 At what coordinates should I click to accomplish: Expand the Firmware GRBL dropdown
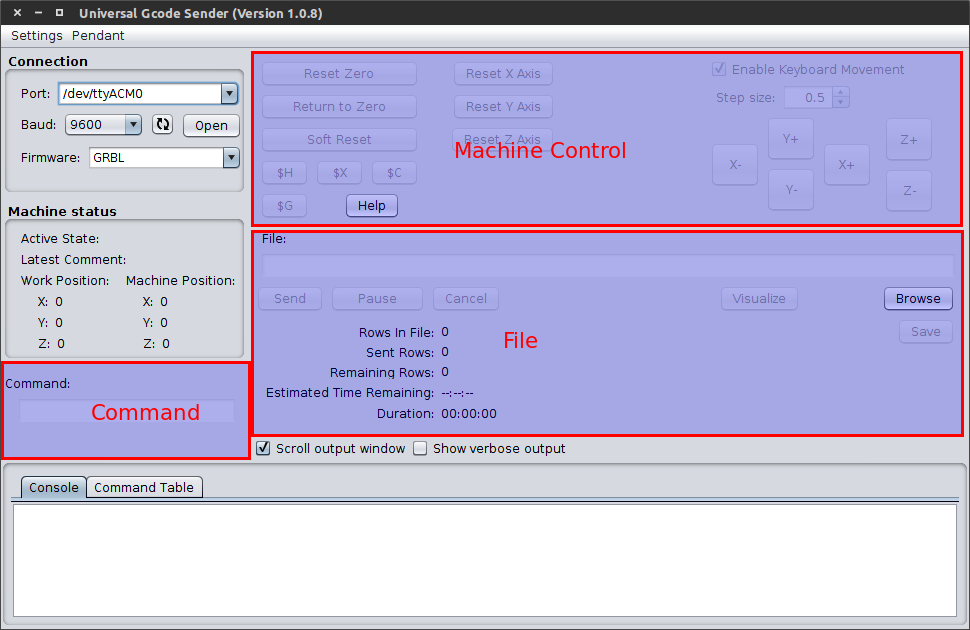click(231, 158)
